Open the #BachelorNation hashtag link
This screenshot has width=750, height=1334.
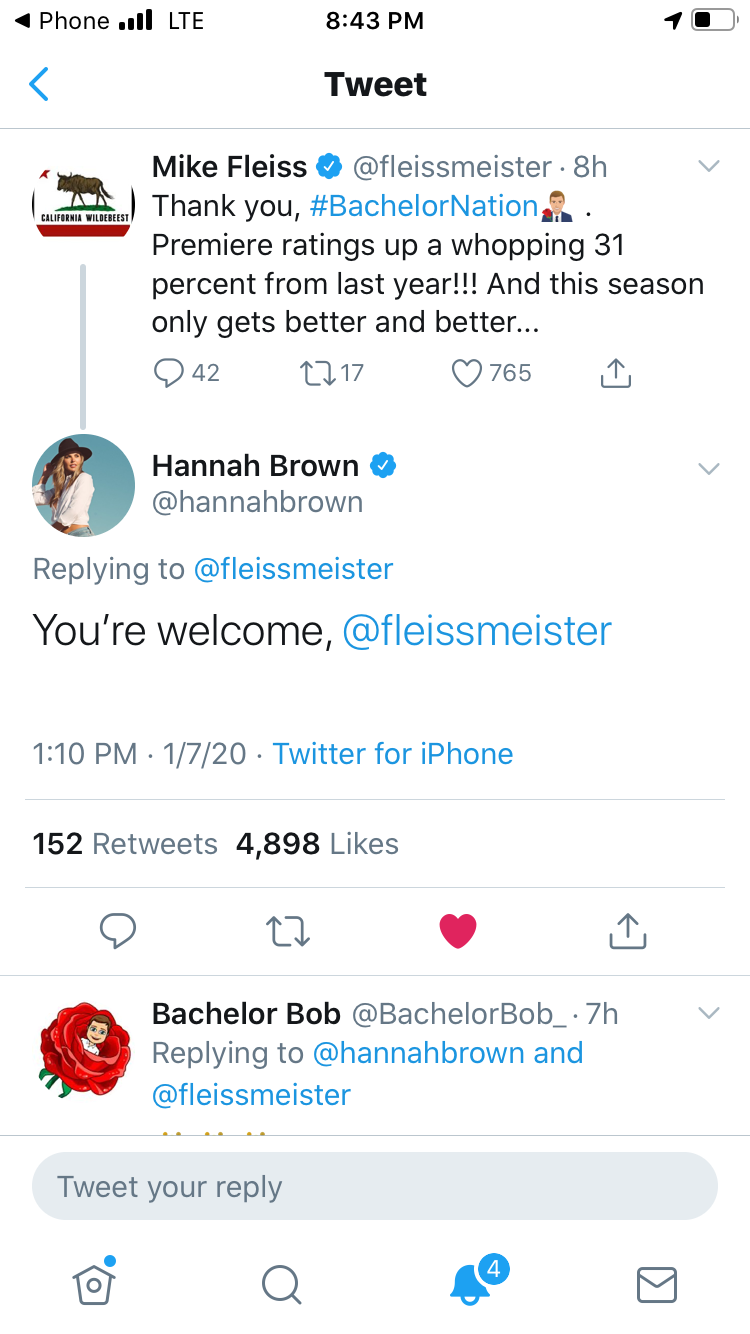point(424,206)
